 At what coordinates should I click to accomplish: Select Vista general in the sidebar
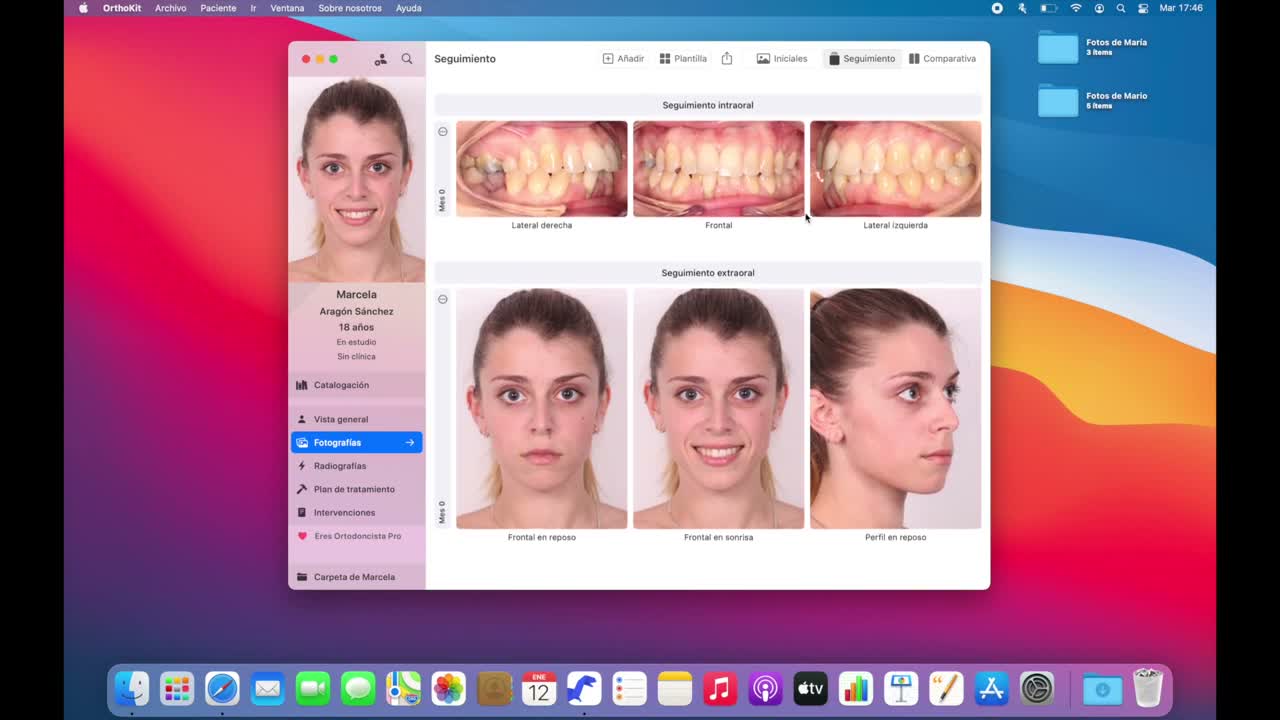357,419
